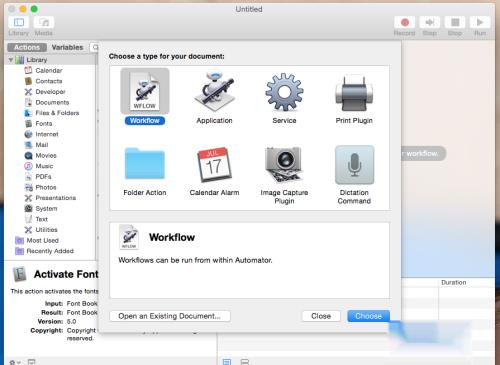Switch to the Actions tab
This screenshot has height=365, width=500.
coord(27,47)
